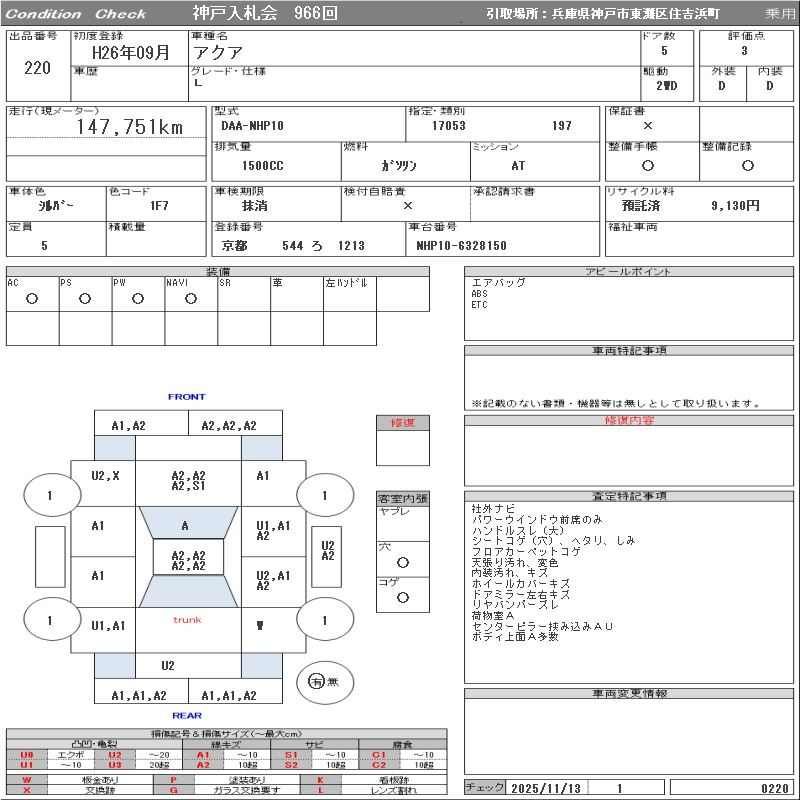Click the red trunk label on the diagram
Image resolution: width=800 pixels, height=800 pixels.
coord(187,620)
